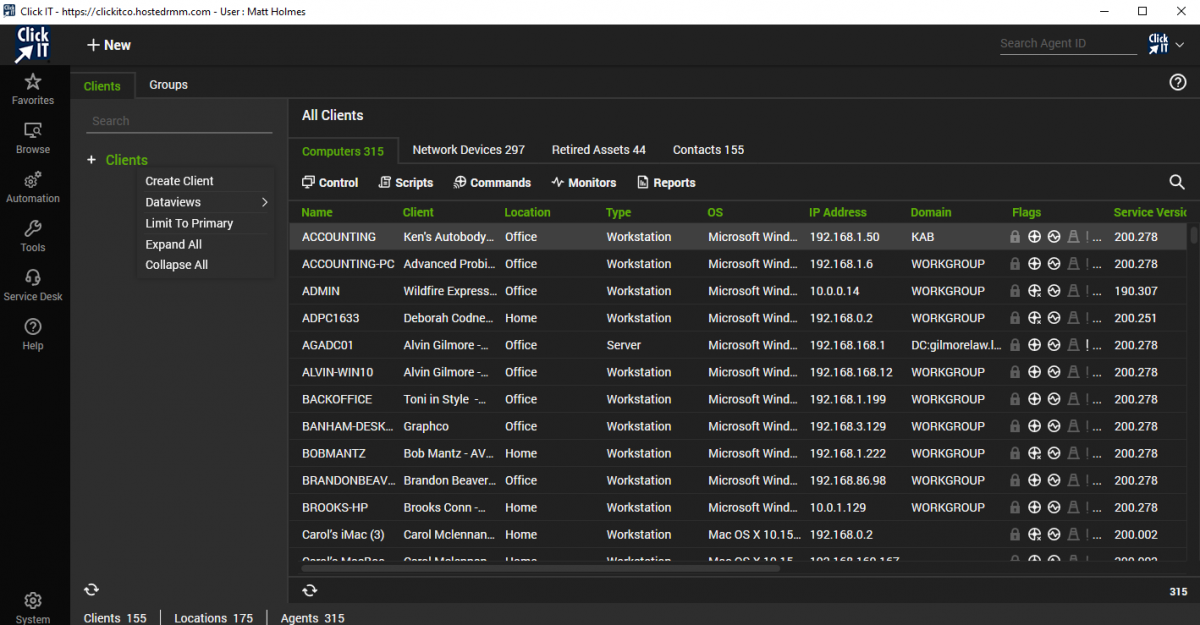Click the exclamation flag for AGADC01 row
The height and width of the screenshot is (625, 1200).
tap(1088, 345)
